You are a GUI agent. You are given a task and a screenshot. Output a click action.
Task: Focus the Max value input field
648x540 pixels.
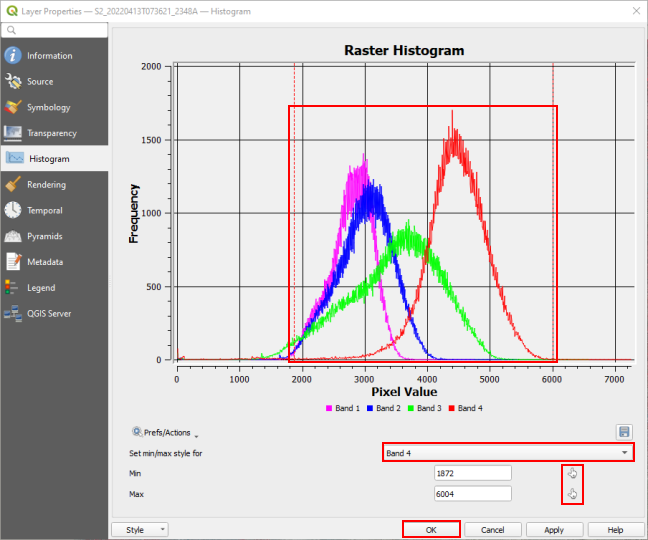pos(472,494)
